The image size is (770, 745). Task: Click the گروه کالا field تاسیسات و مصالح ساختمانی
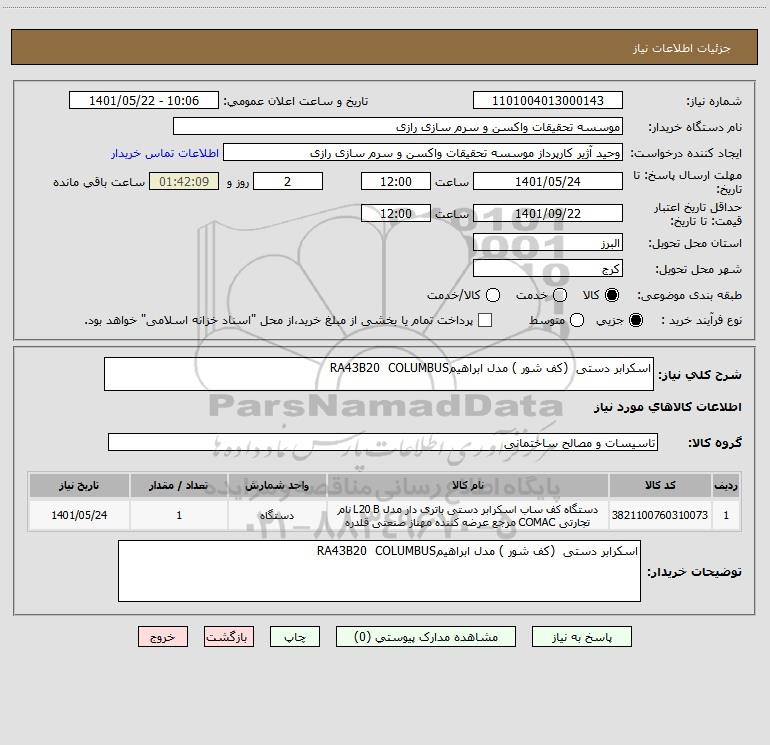(x=383, y=442)
